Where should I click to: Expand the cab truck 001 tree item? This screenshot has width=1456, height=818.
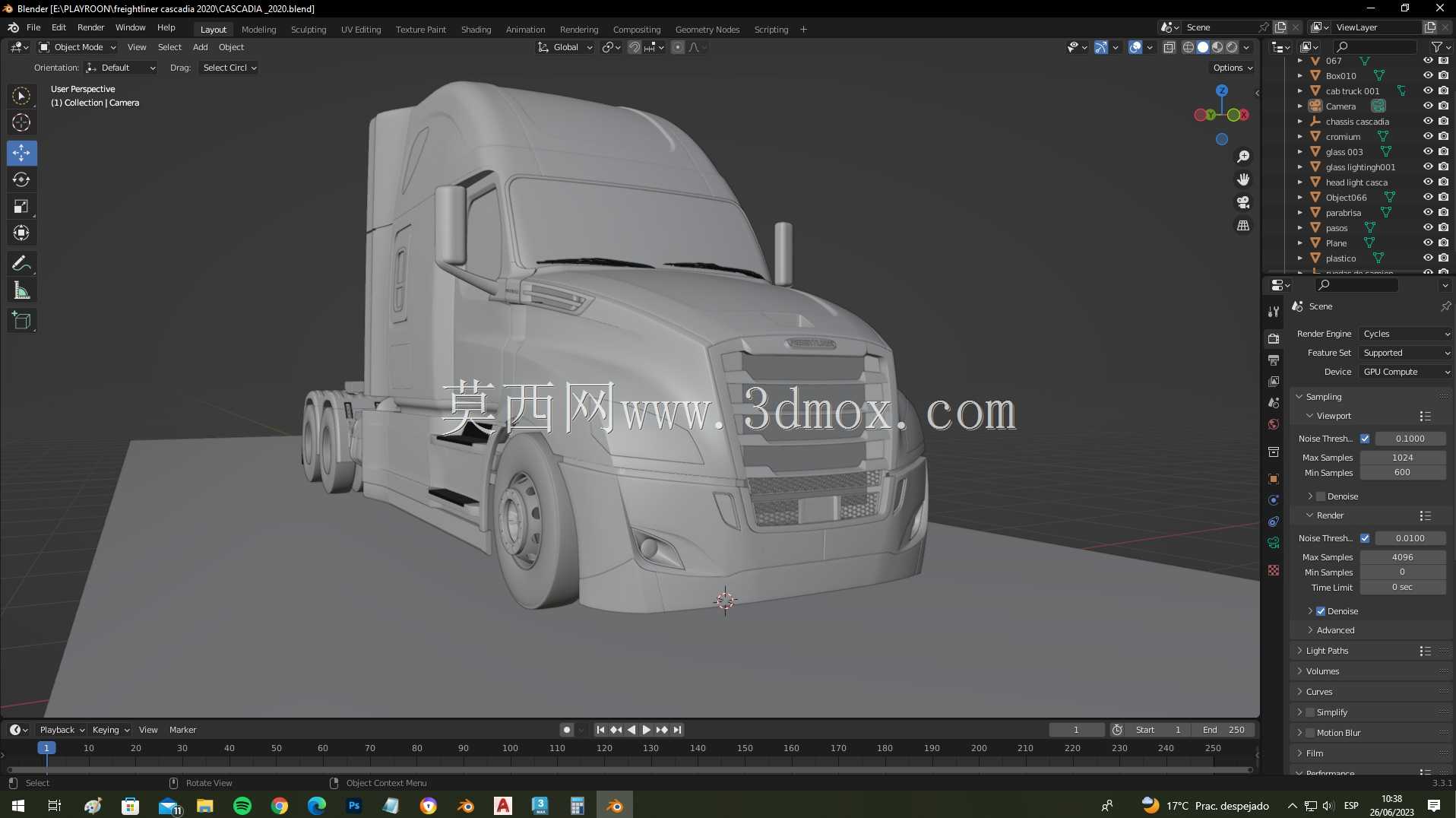point(1299,91)
